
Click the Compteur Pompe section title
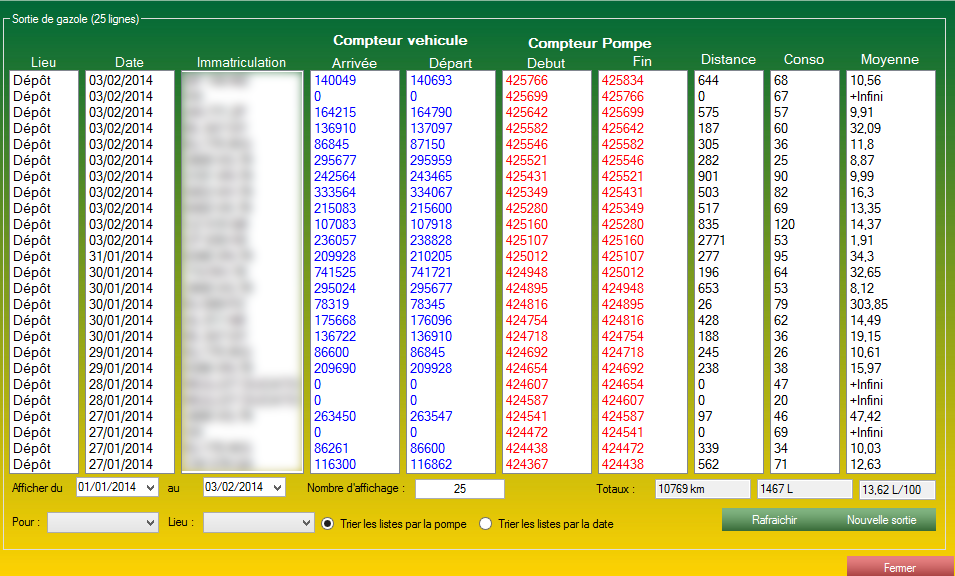[588, 44]
